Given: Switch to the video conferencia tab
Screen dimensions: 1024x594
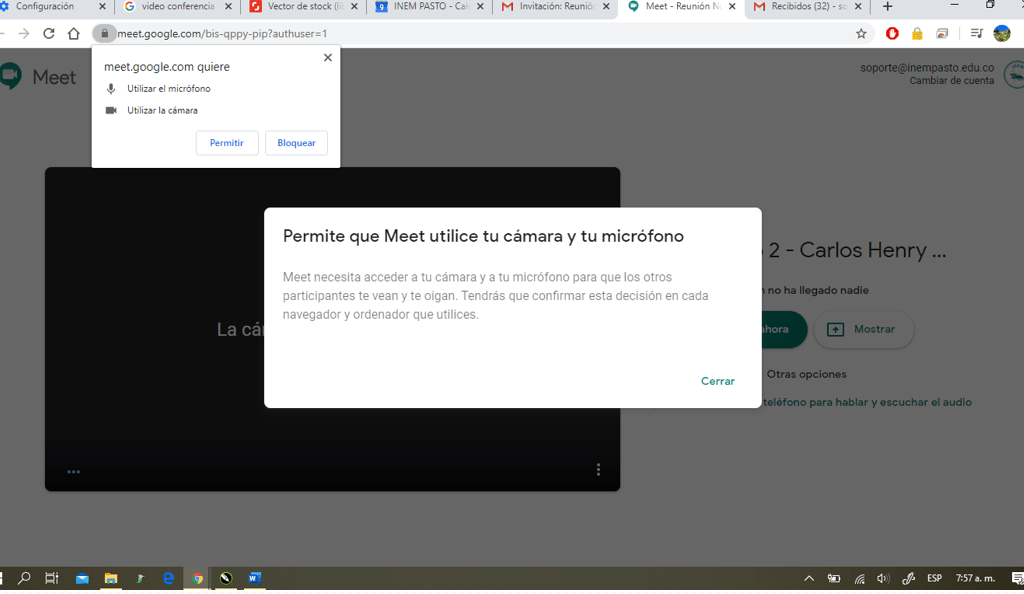Looking at the screenshot, I should [x=178, y=7].
